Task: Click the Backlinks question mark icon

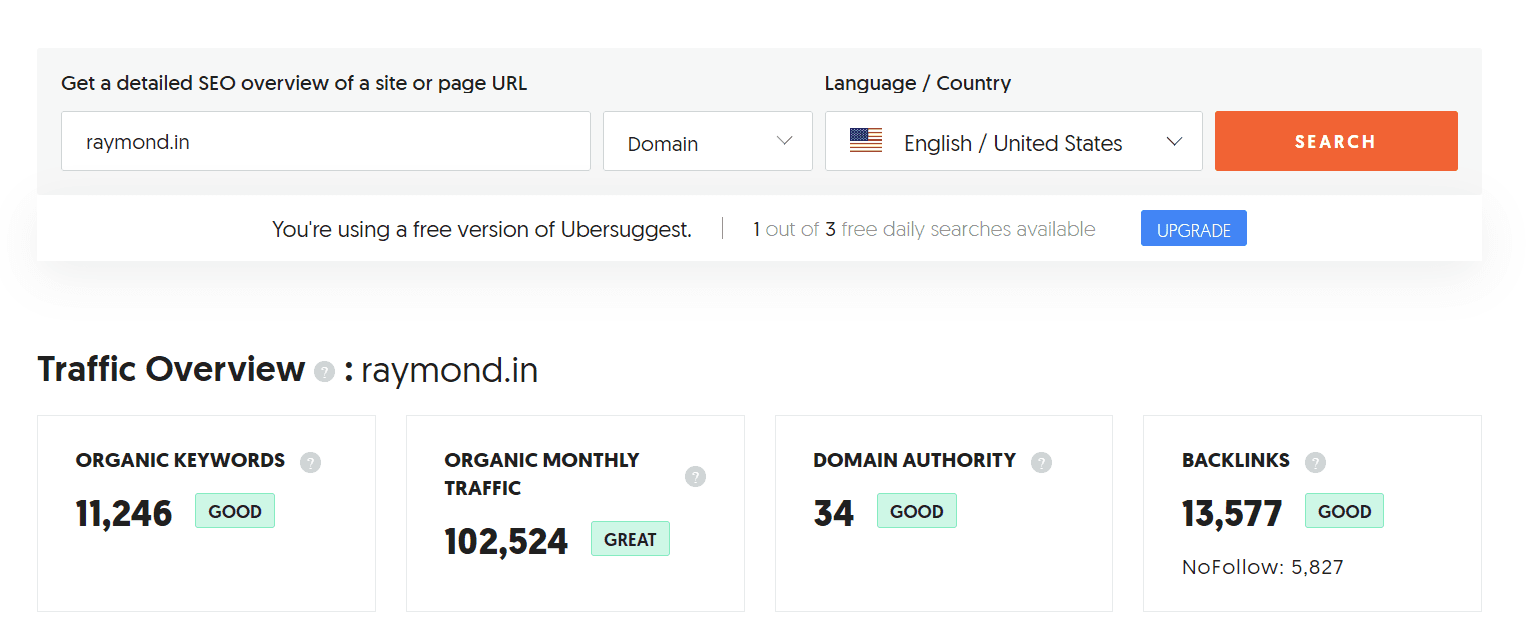Action: click(1315, 462)
